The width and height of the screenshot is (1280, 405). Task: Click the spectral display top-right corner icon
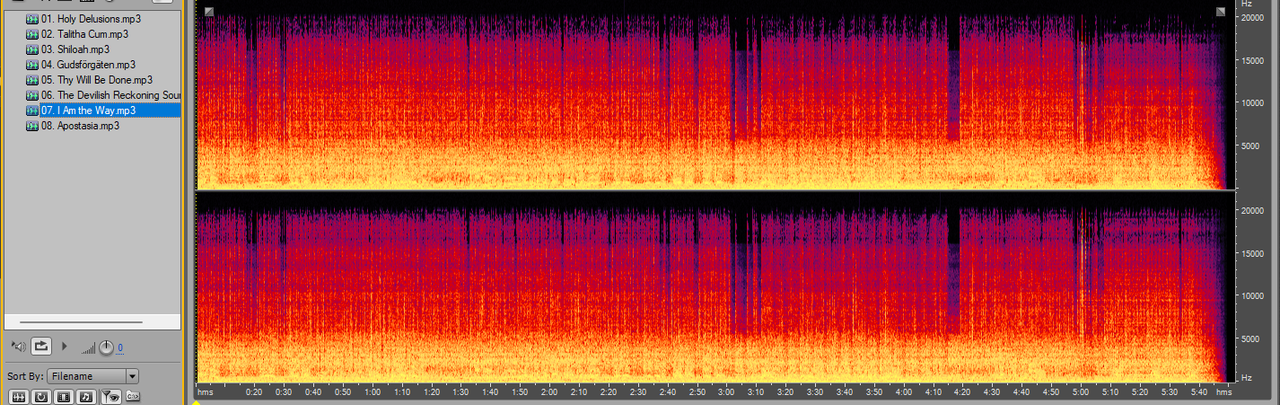click(1221, 11)
